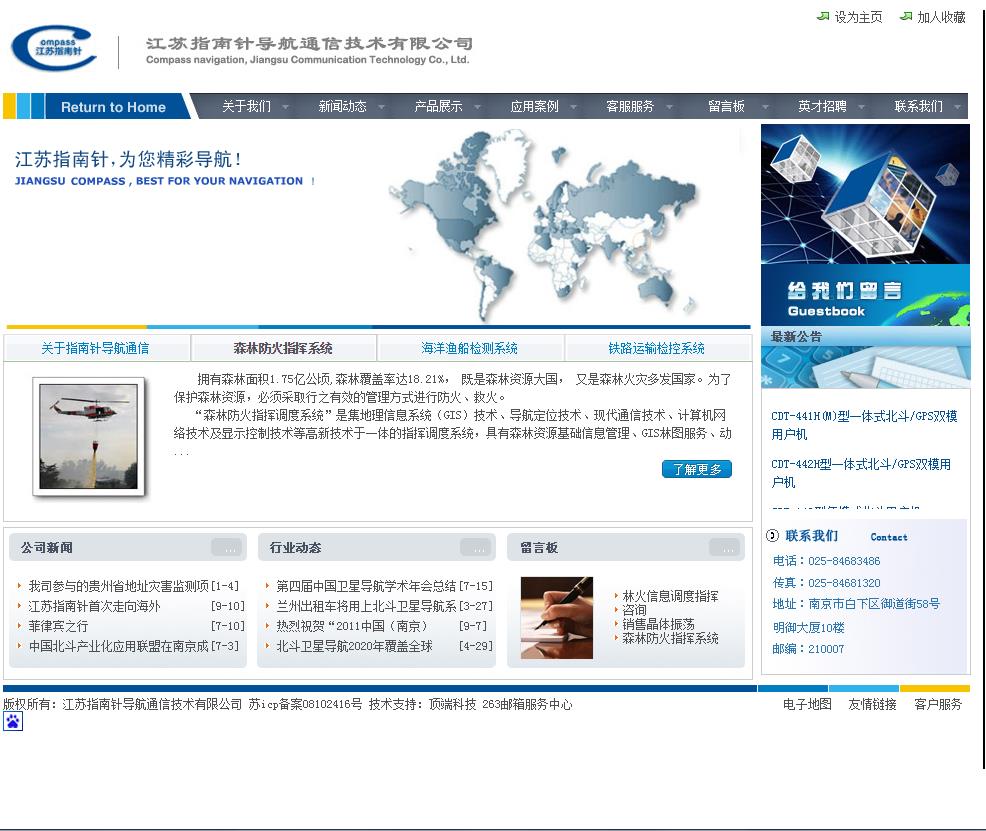Switch to the 海洋渔船检测系统 tab

tap(469, 348)
